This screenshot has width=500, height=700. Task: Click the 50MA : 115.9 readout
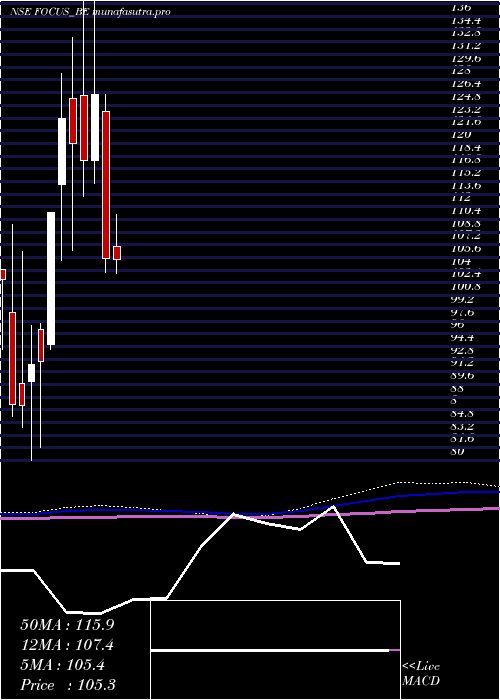click(67, 625)
